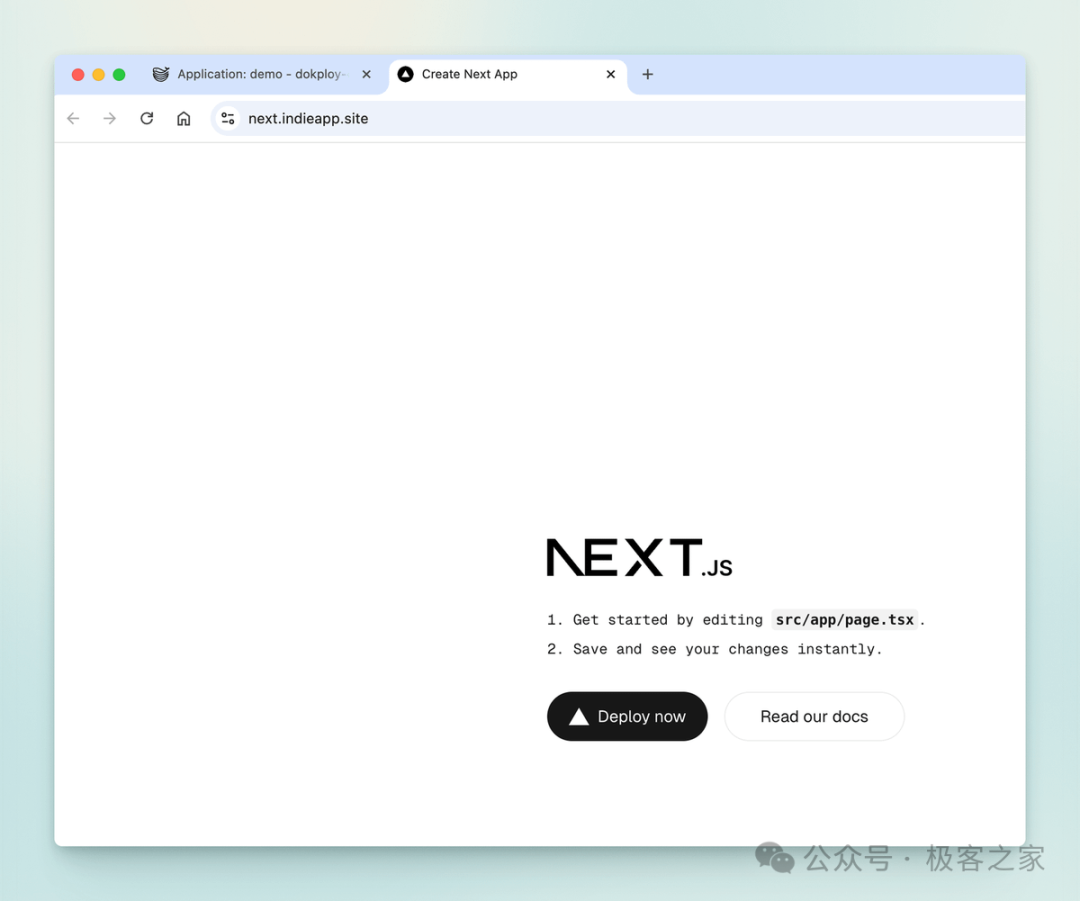
Task: Close the window with the red button
Action: point(78,74)
